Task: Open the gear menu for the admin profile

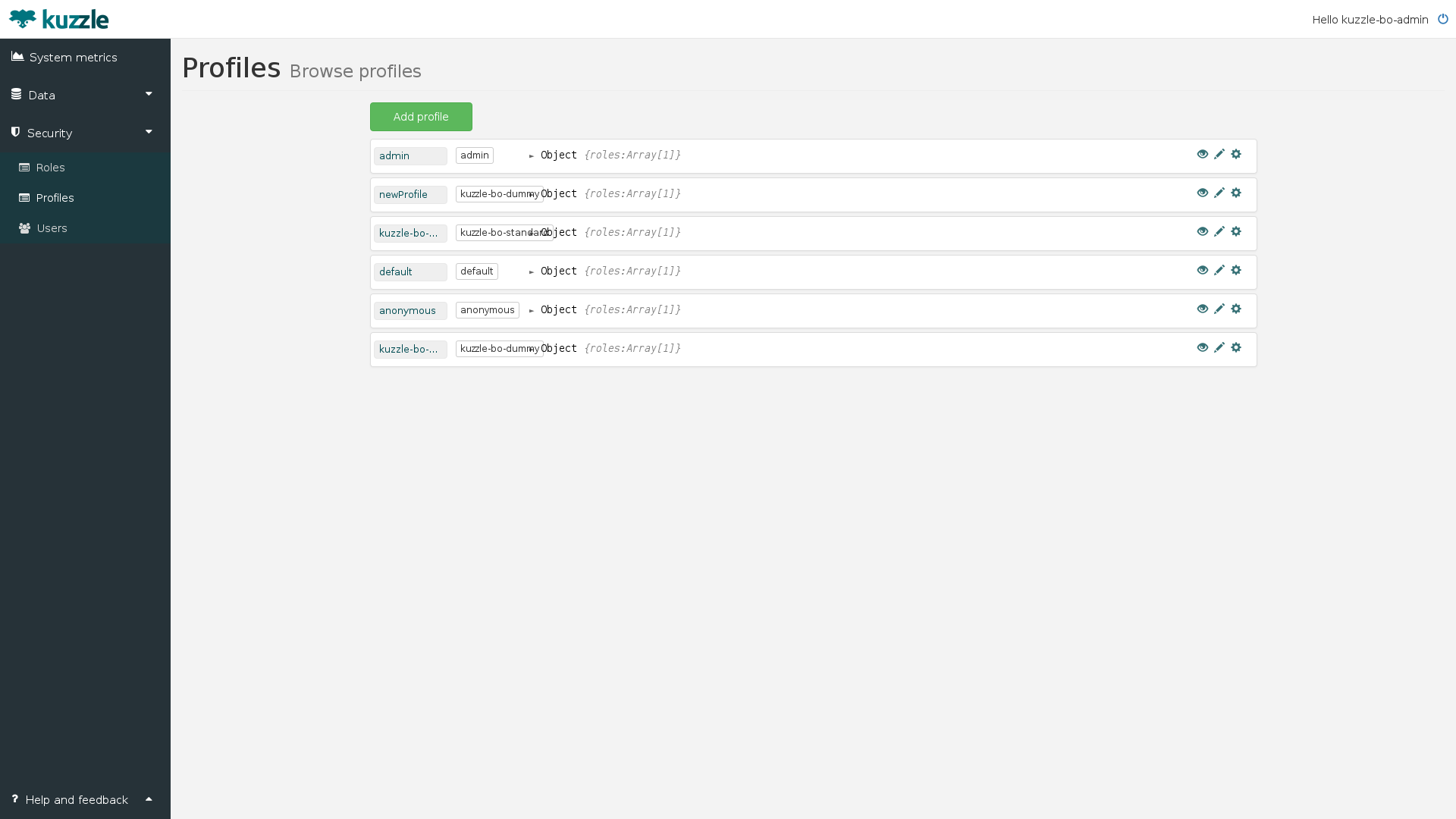Action: 1236,154
